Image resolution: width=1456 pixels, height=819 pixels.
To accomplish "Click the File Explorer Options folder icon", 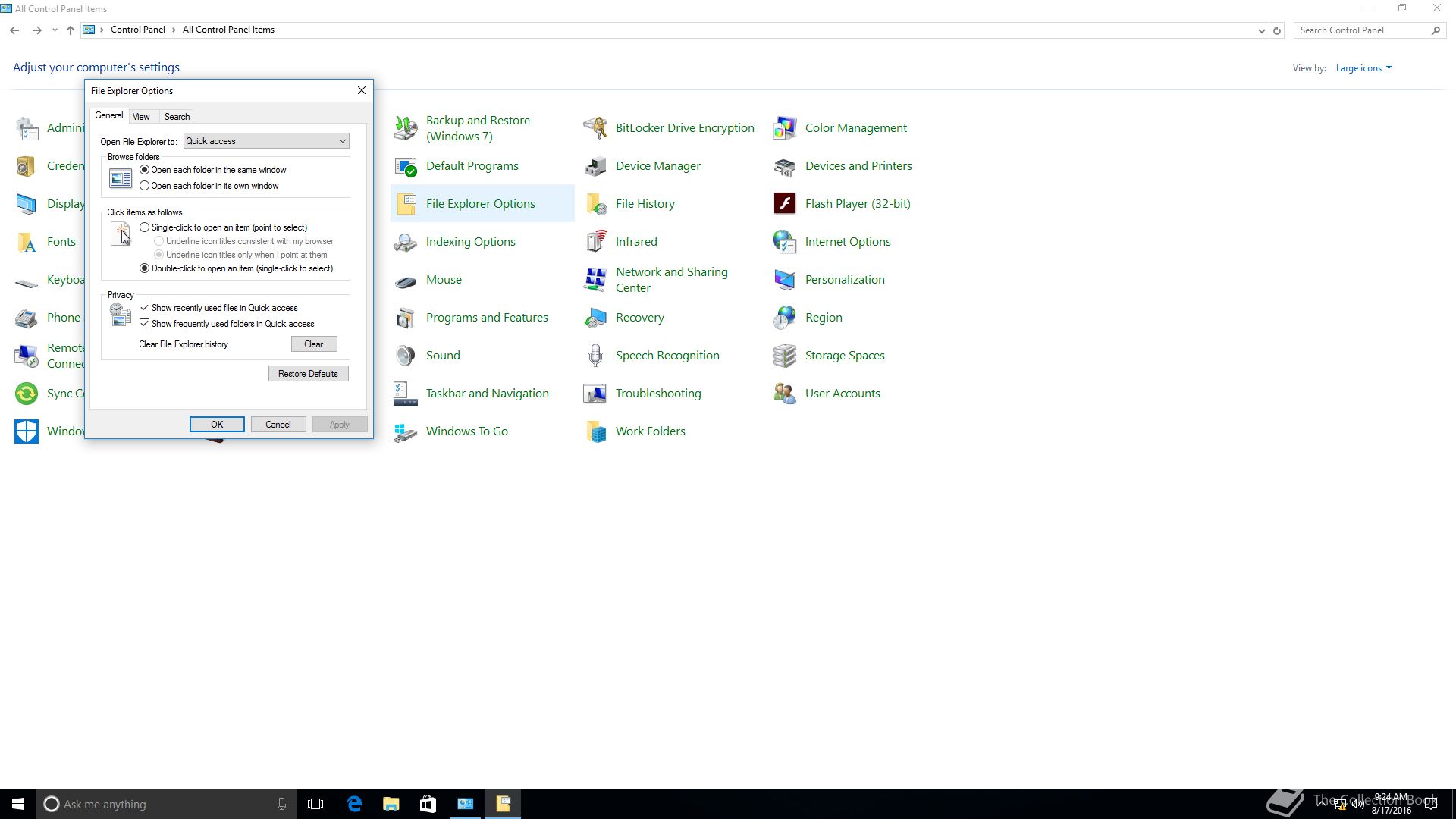I will (x=406, y=204).
